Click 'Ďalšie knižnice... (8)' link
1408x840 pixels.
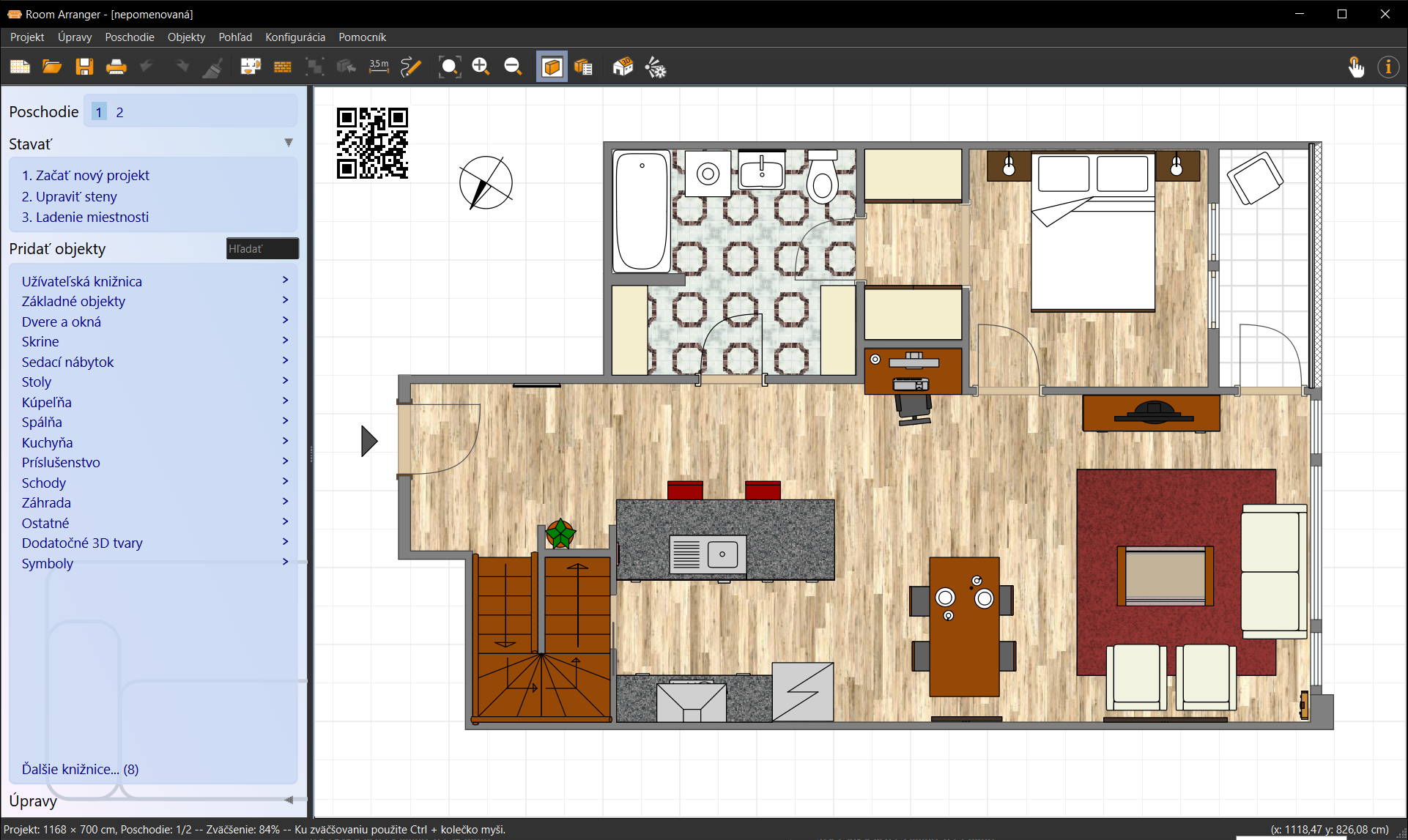(x=80, y=769)
